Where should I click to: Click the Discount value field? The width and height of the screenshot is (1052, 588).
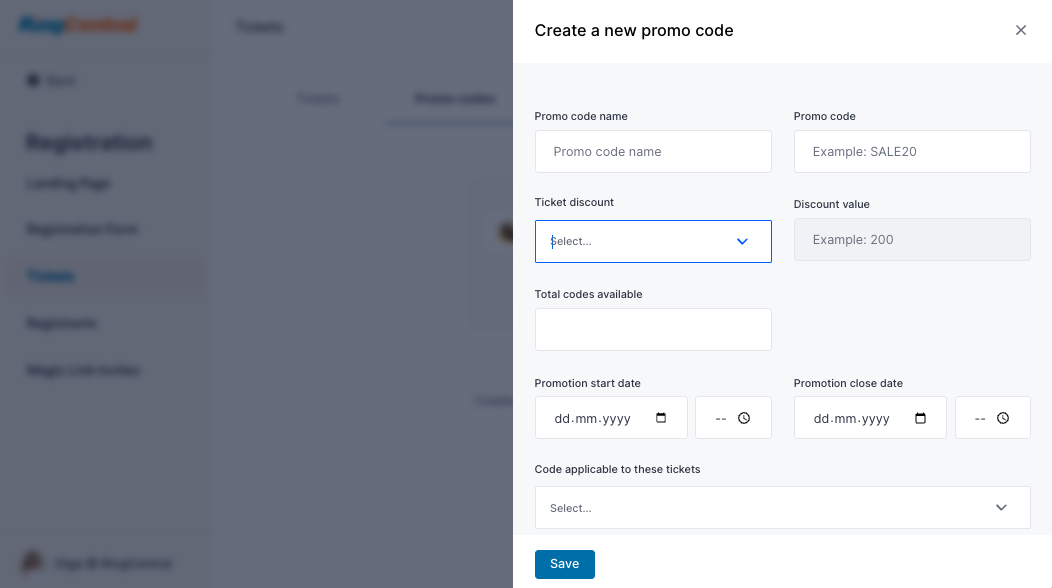(x=912, y=240)
